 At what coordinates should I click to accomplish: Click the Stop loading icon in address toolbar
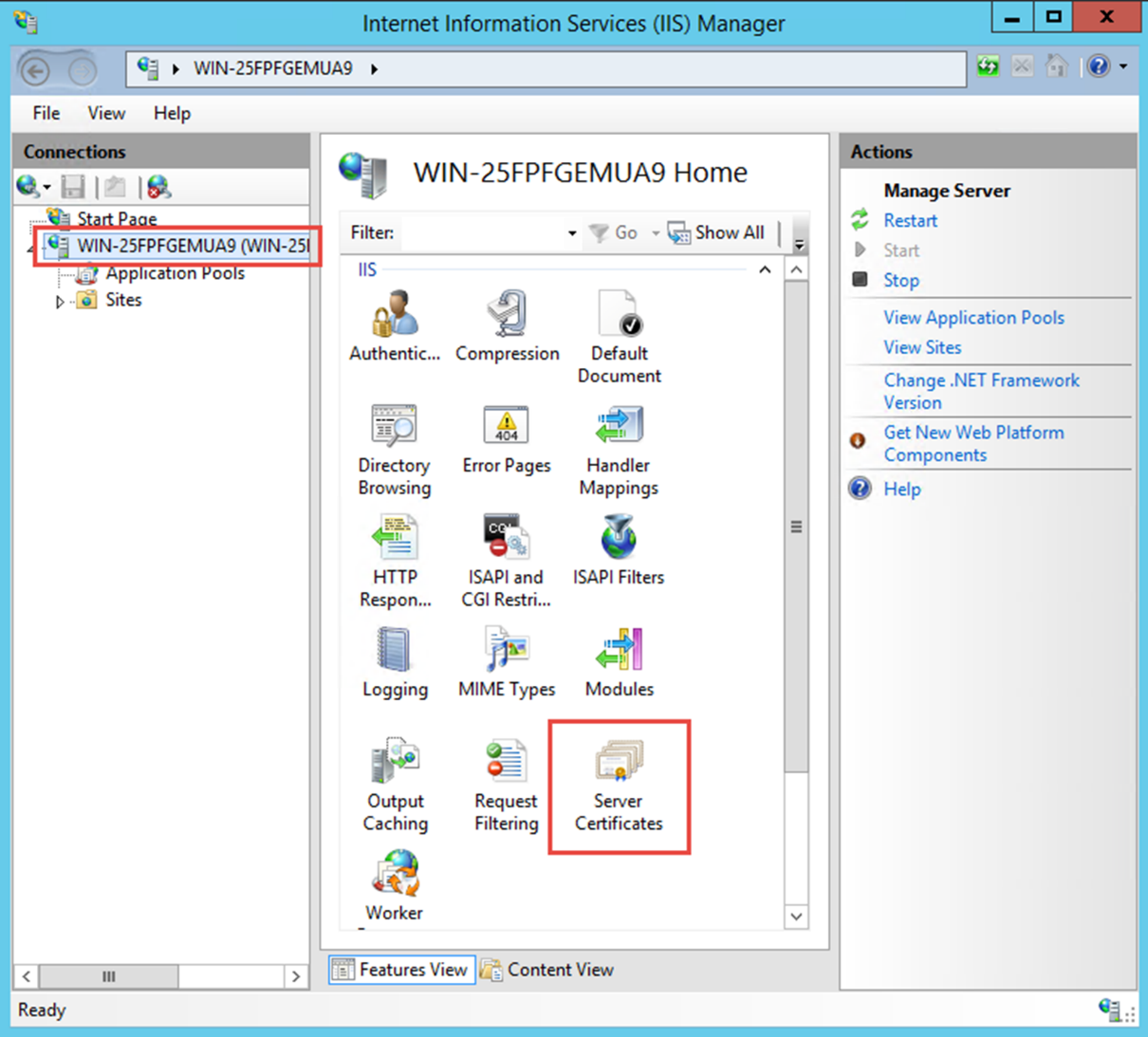click(x=1022, y=66)
